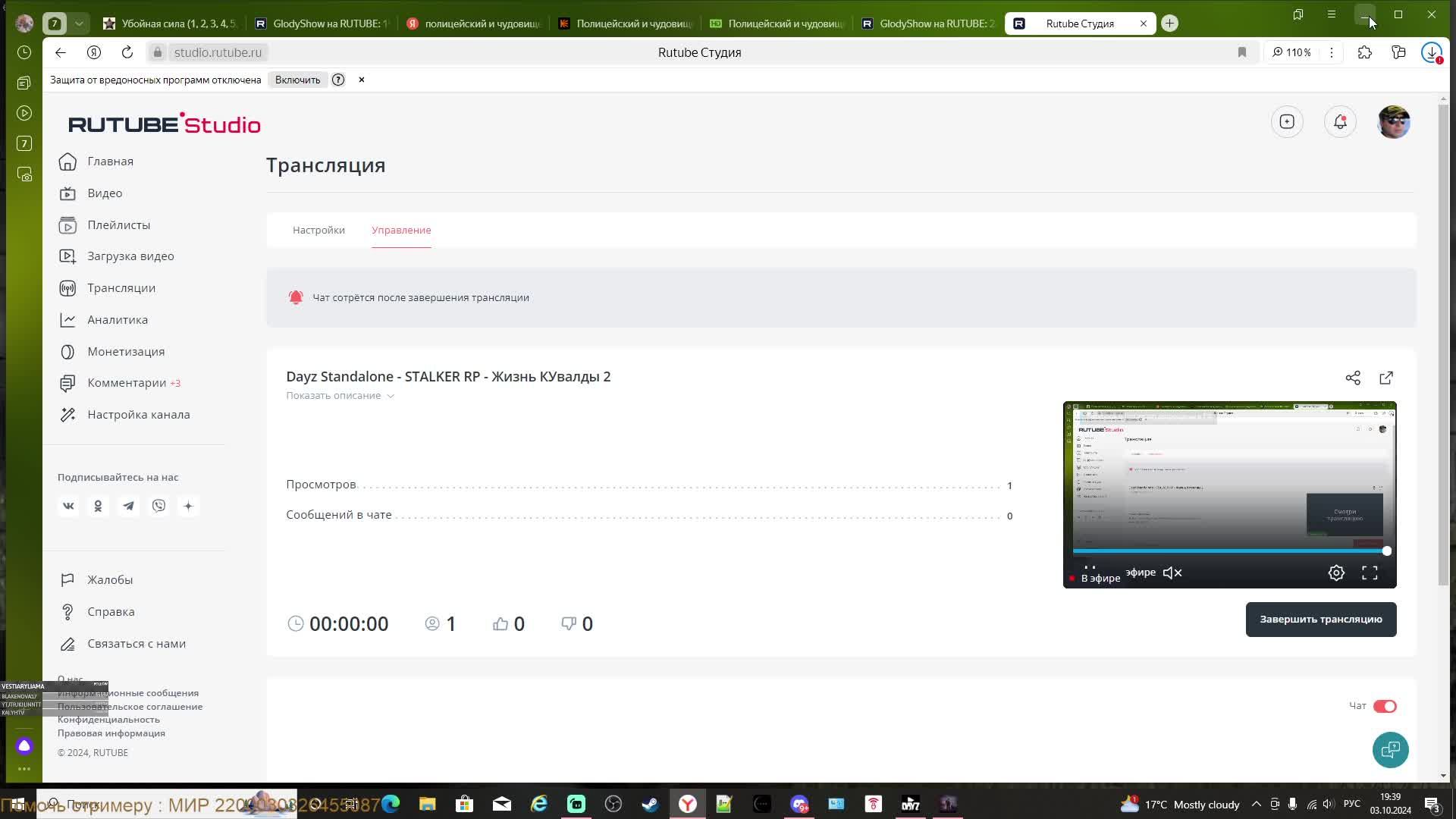Screen dimensions: 1456x819
Task: Unmute the stream preview player
Action: pos(1172,573)
